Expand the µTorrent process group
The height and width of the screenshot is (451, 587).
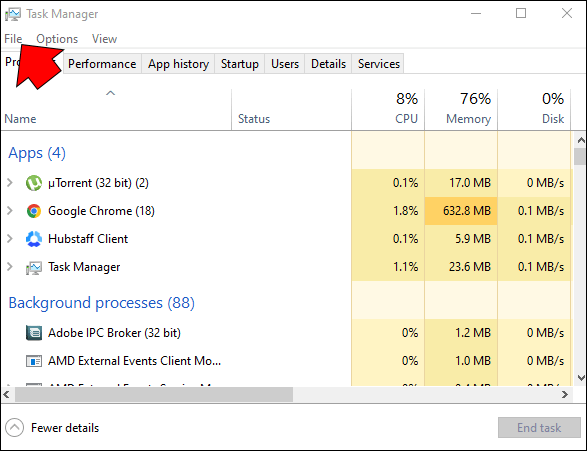coord(10,183)
